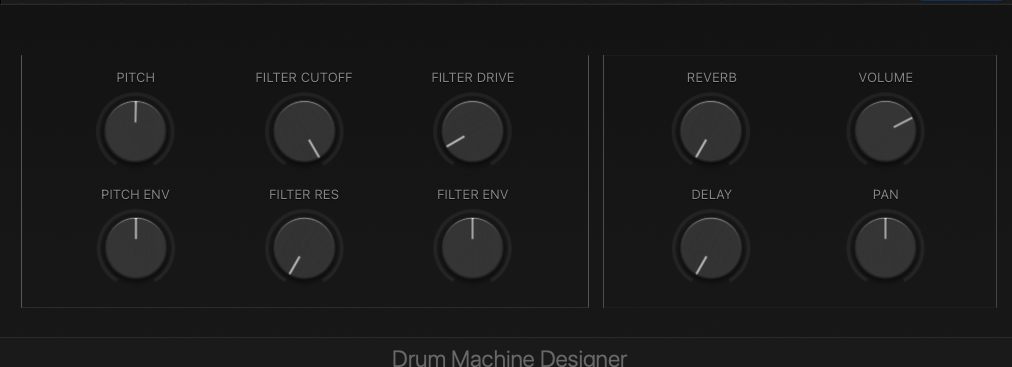1012x367 pixels.
Task: Click the Drum Machine Designer title
Action: click(509, 359)
